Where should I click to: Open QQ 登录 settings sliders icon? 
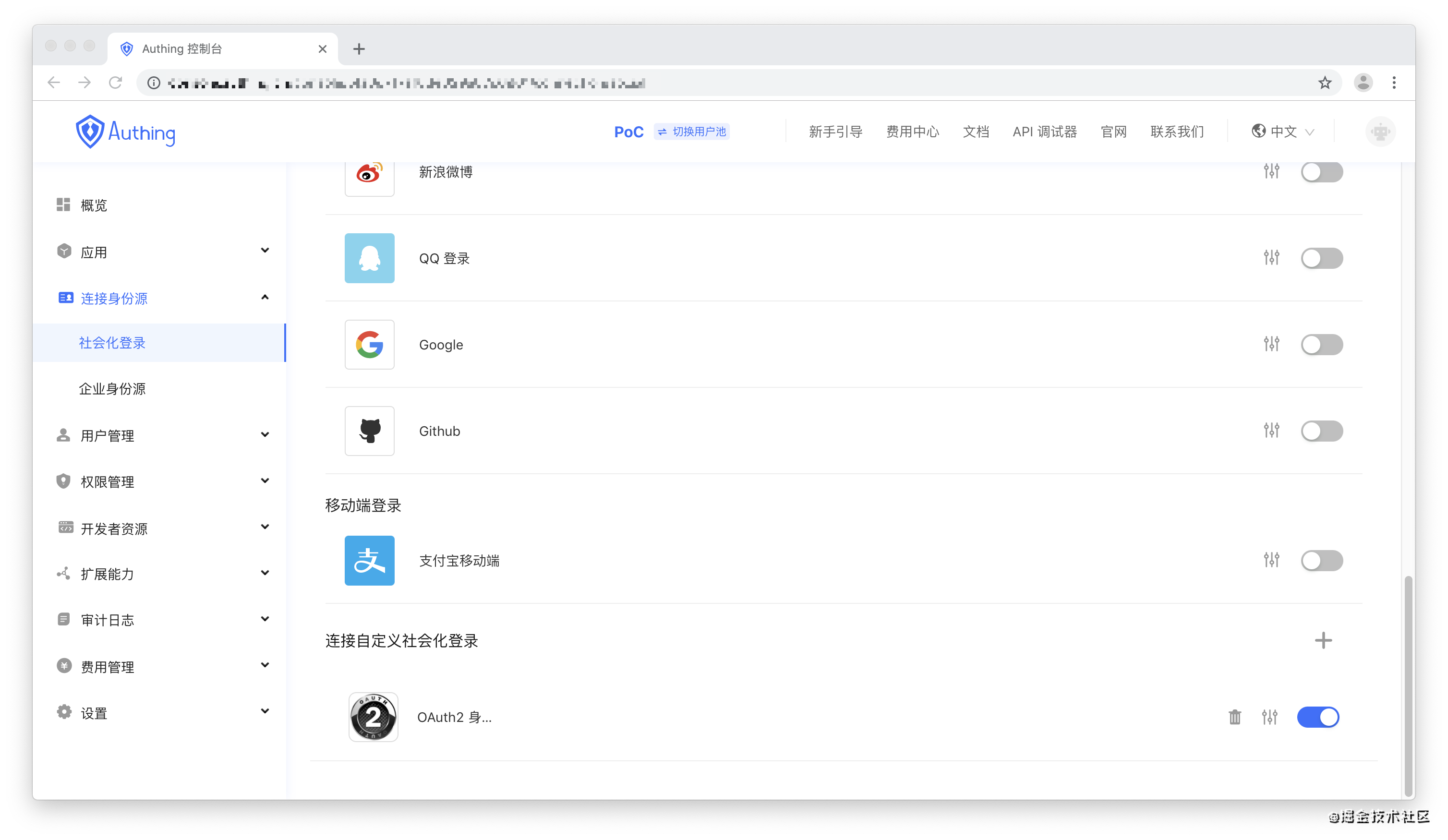tap(1271, 257)
